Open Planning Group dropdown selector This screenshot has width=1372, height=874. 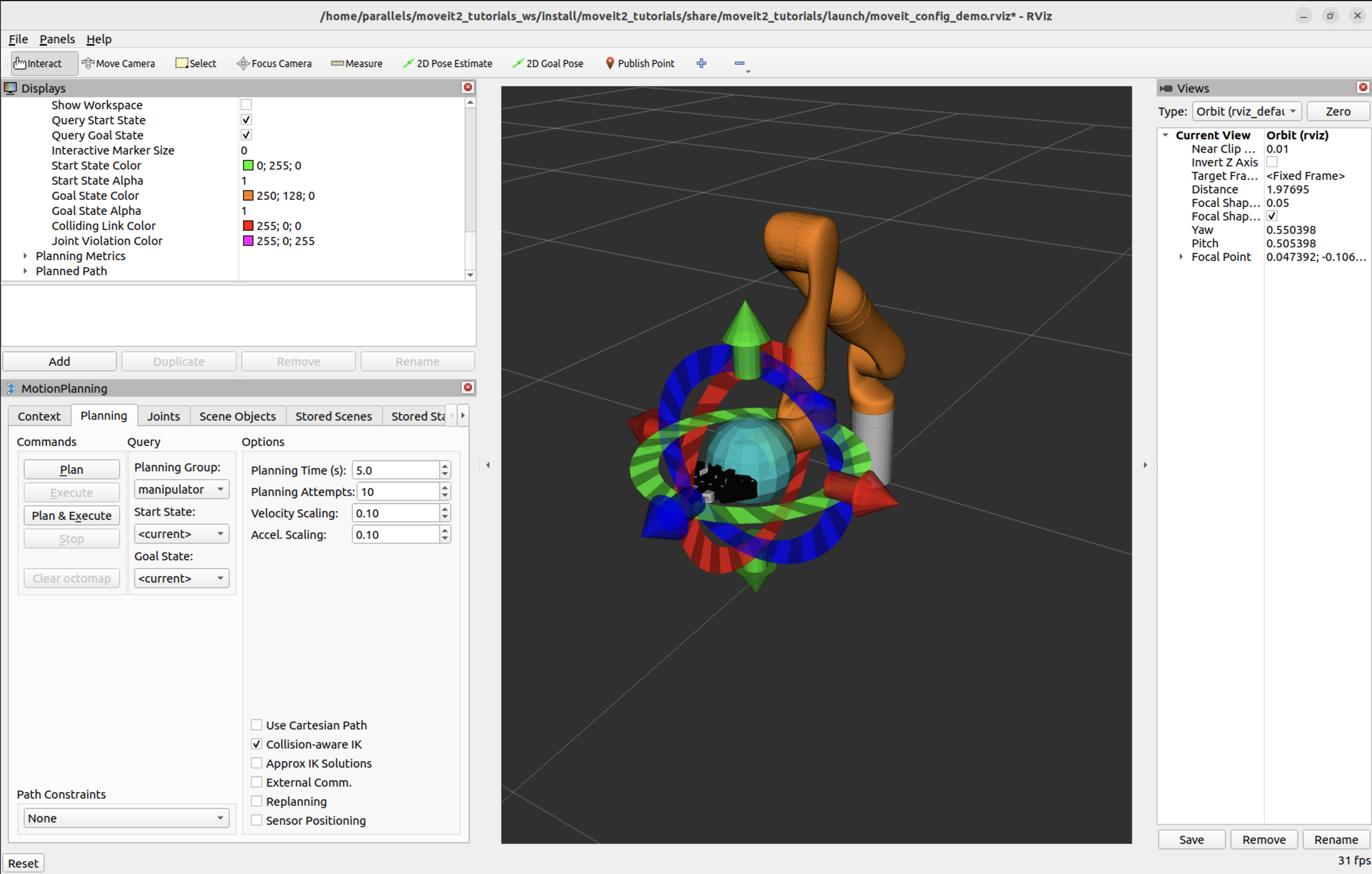(x=180, y=489)
